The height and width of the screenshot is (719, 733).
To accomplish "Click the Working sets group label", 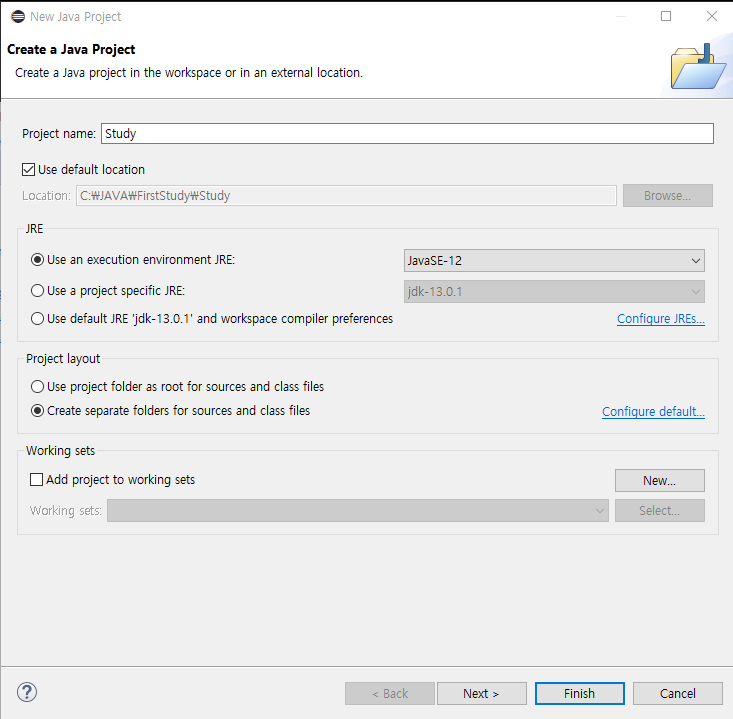I will (60, 451).
